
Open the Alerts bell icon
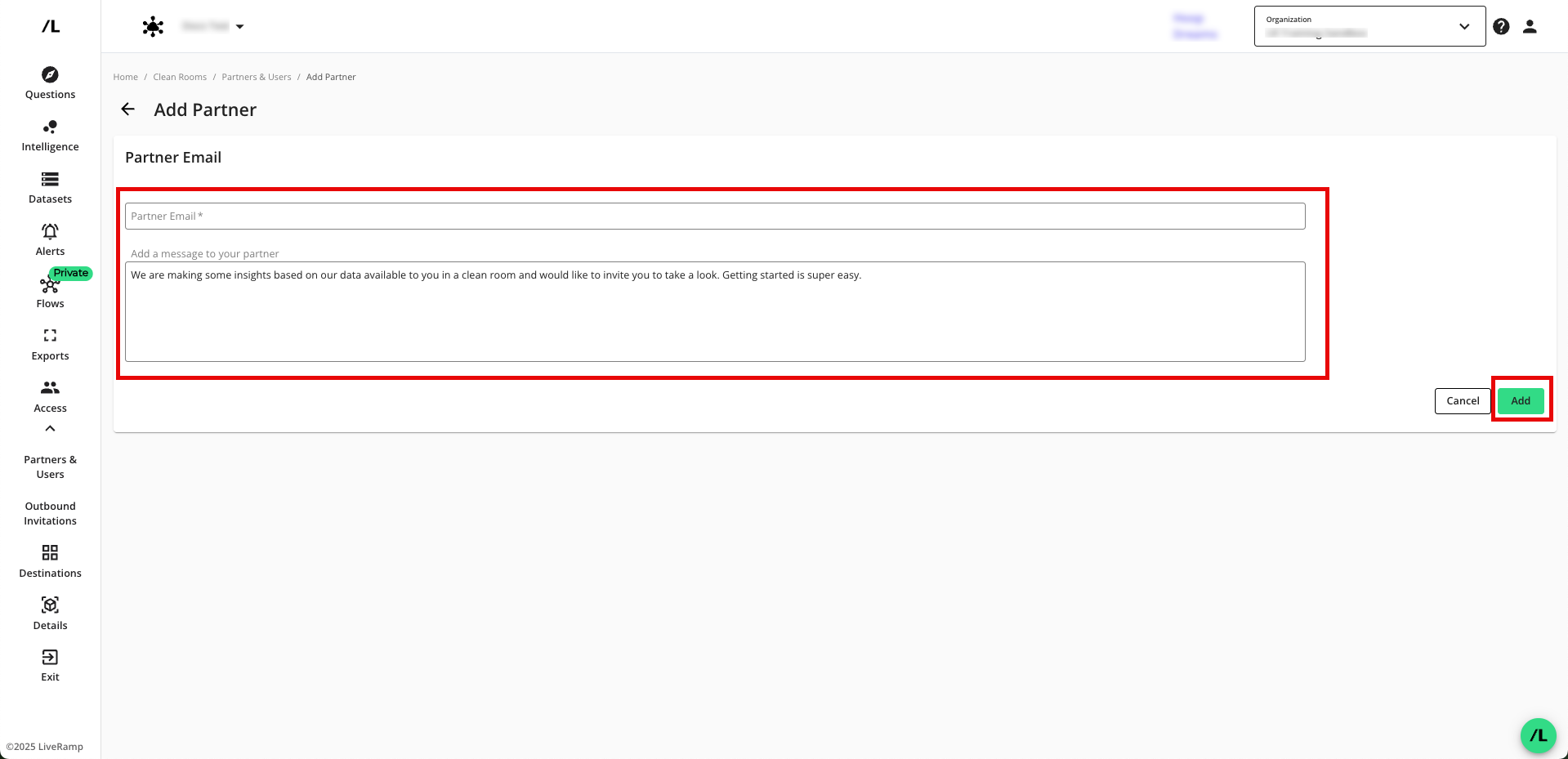50,232
